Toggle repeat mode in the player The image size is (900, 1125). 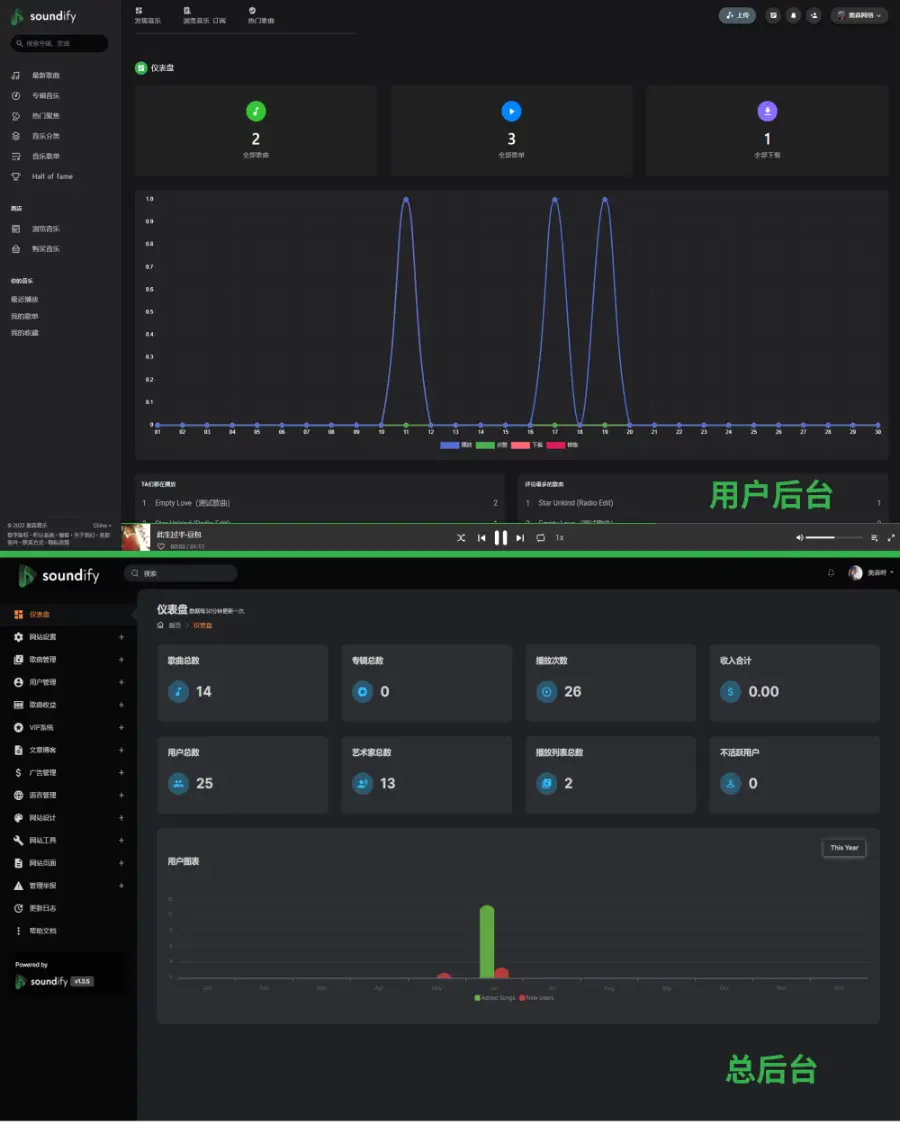pyautogui.click(x=540, y=538)
